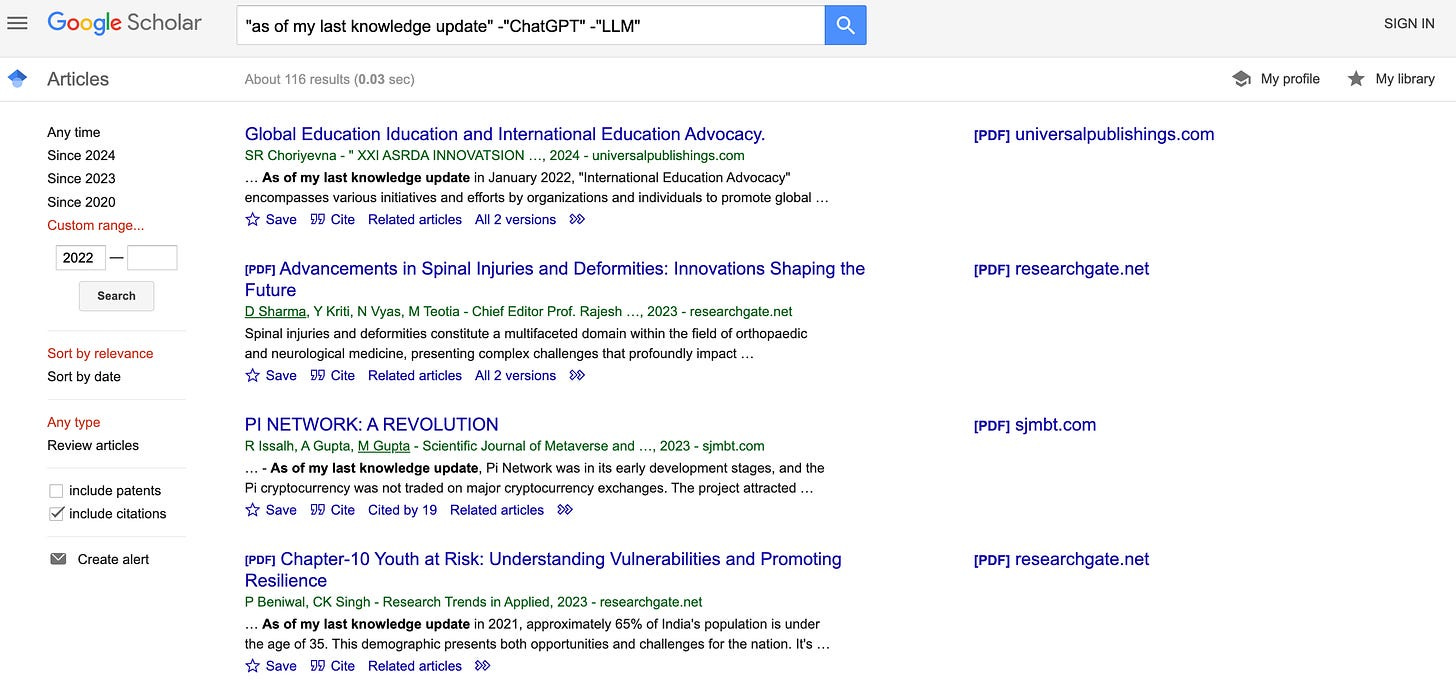The height and width of the screenshot is (690, 1456).
Task: Select Any type filter
Action: coord(74,422)
